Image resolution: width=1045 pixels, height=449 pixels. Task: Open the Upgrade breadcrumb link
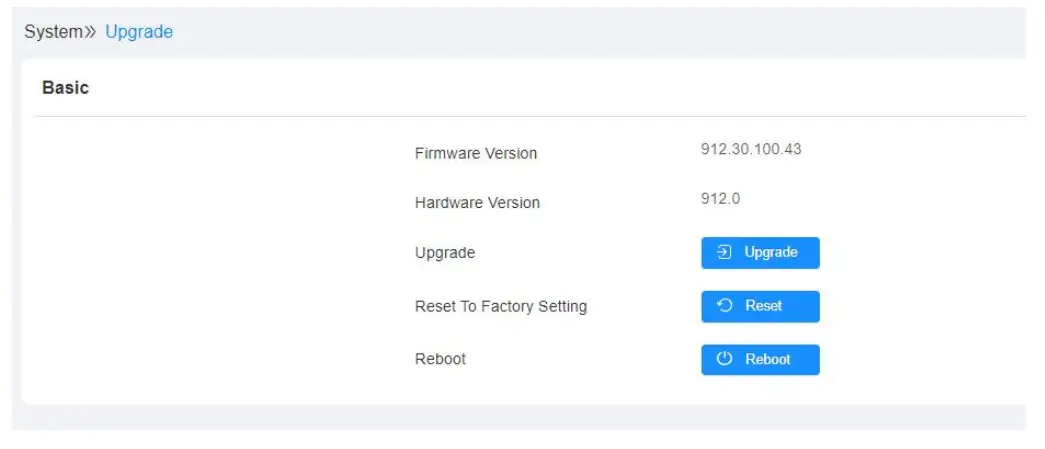(x=139, y=32)
